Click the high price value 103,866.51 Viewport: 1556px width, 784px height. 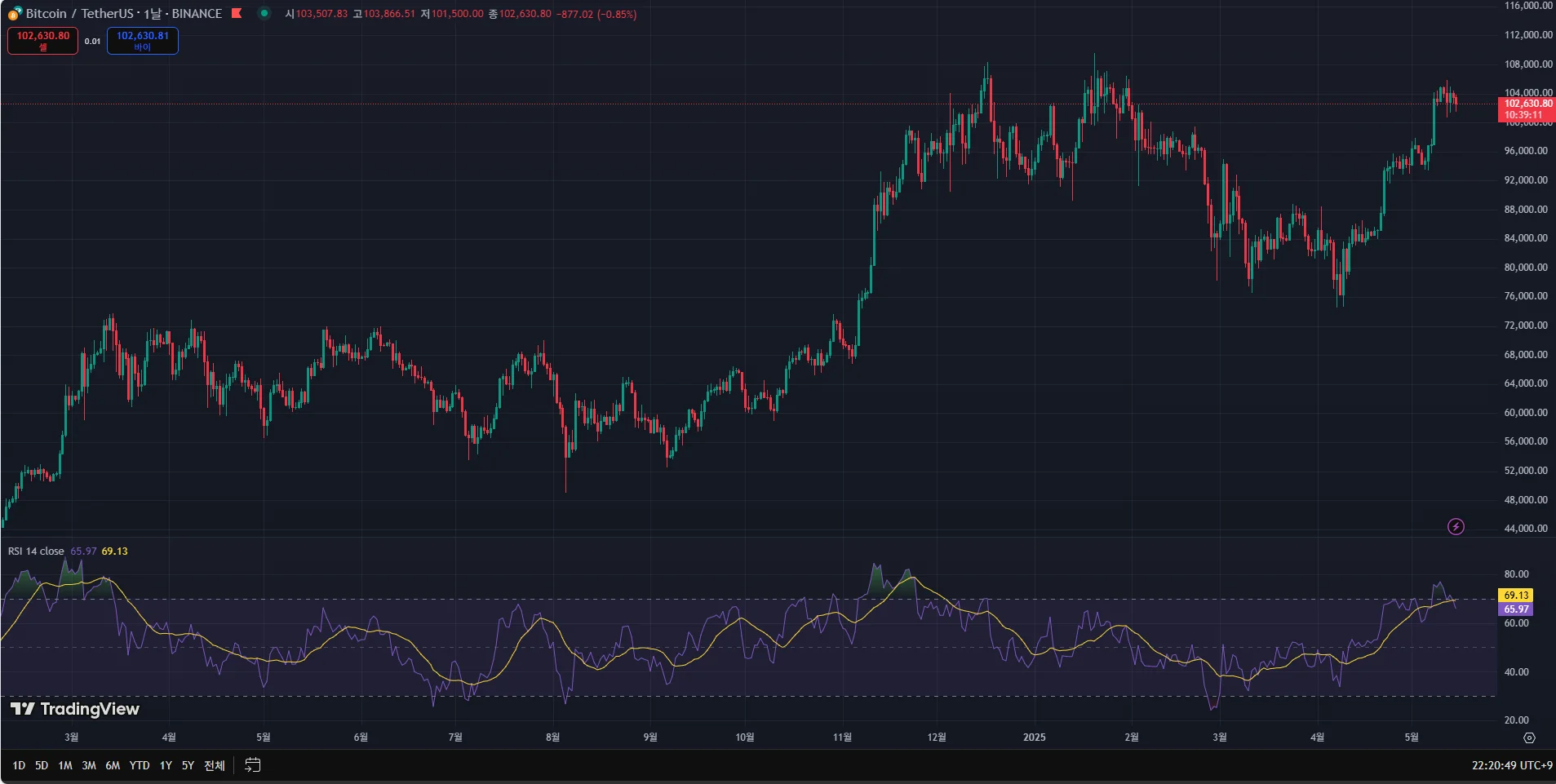click(x=389, y=14)
